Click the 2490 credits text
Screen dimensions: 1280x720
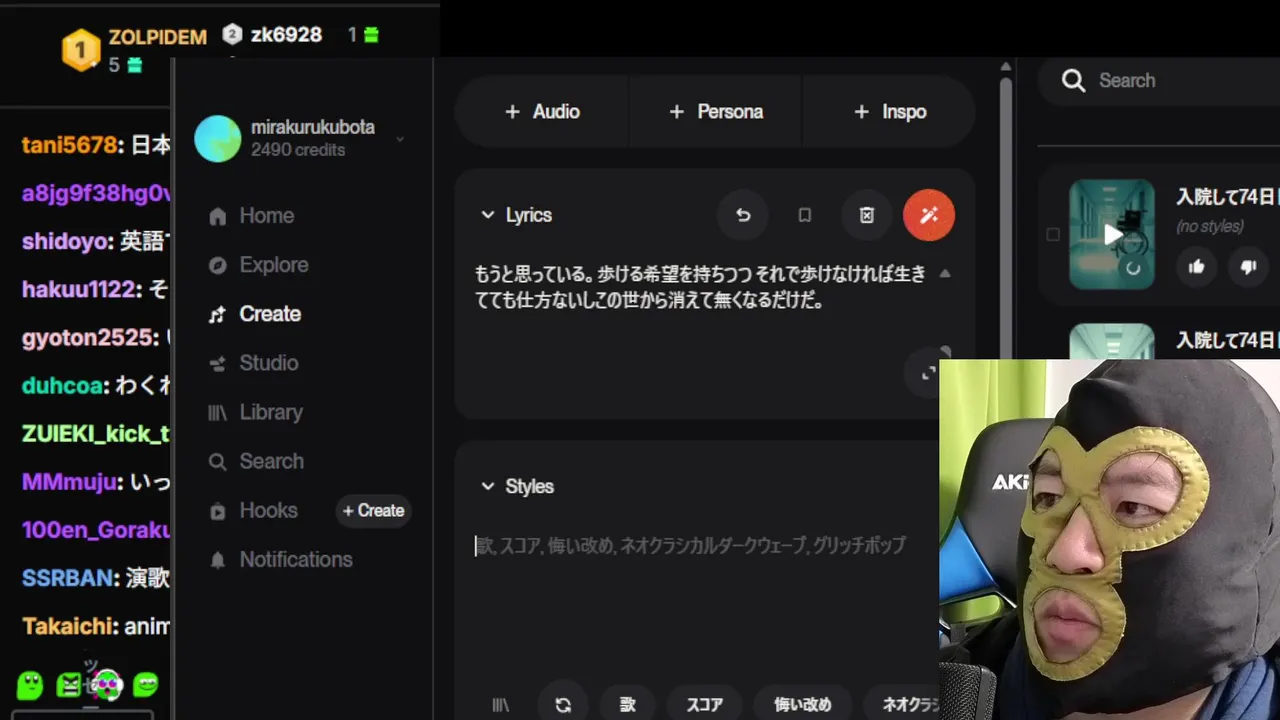(298, 150)
